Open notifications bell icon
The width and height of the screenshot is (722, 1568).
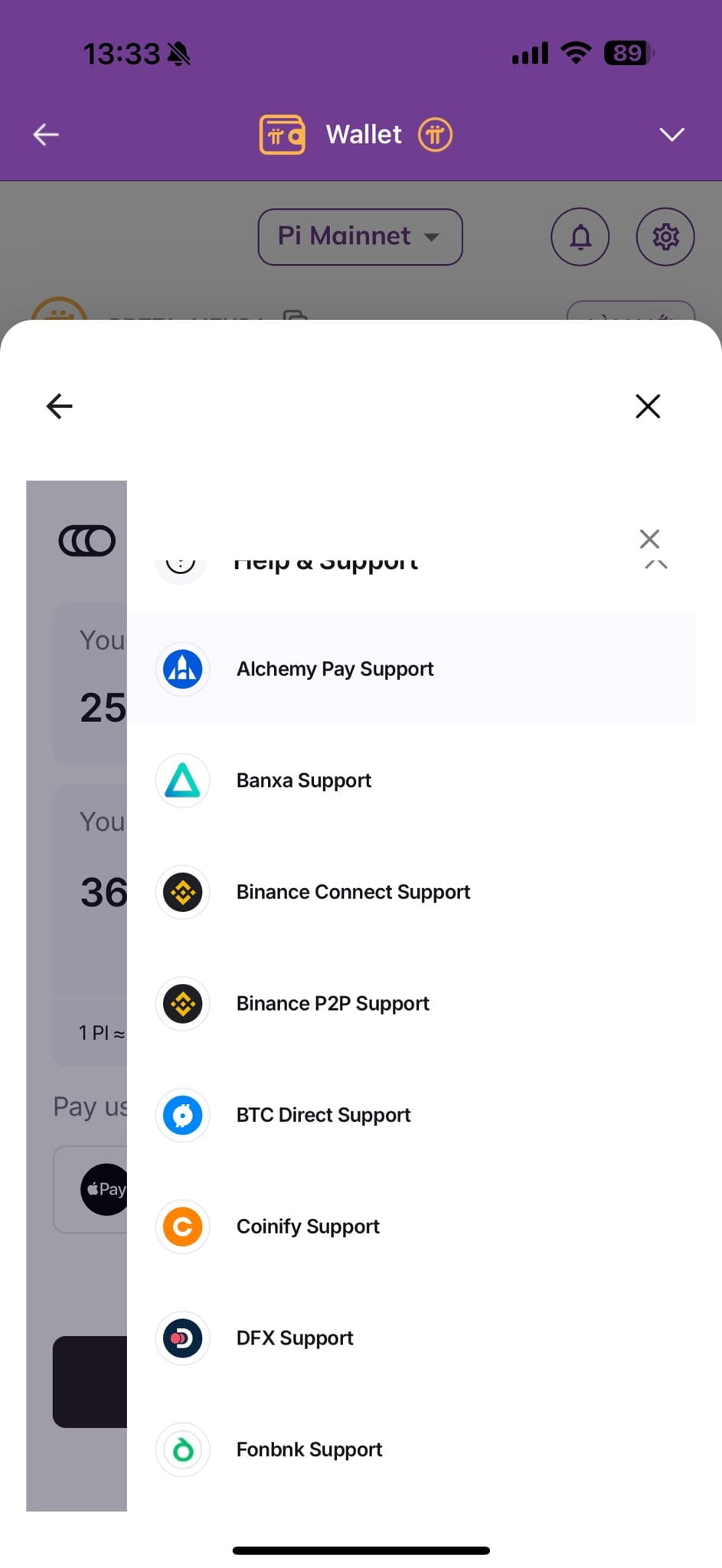click(x=580, y=237)
